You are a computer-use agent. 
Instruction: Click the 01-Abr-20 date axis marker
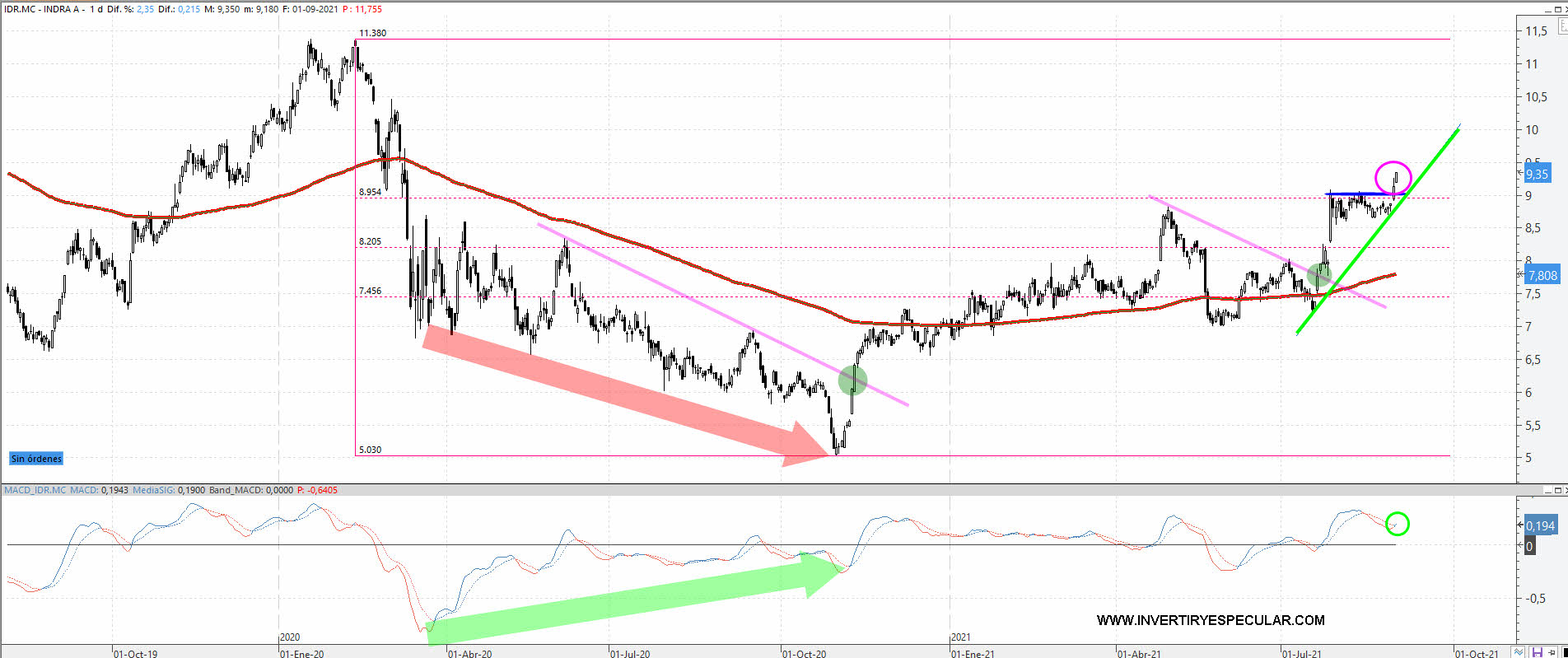pyautogui.click(x=469, y=653)
